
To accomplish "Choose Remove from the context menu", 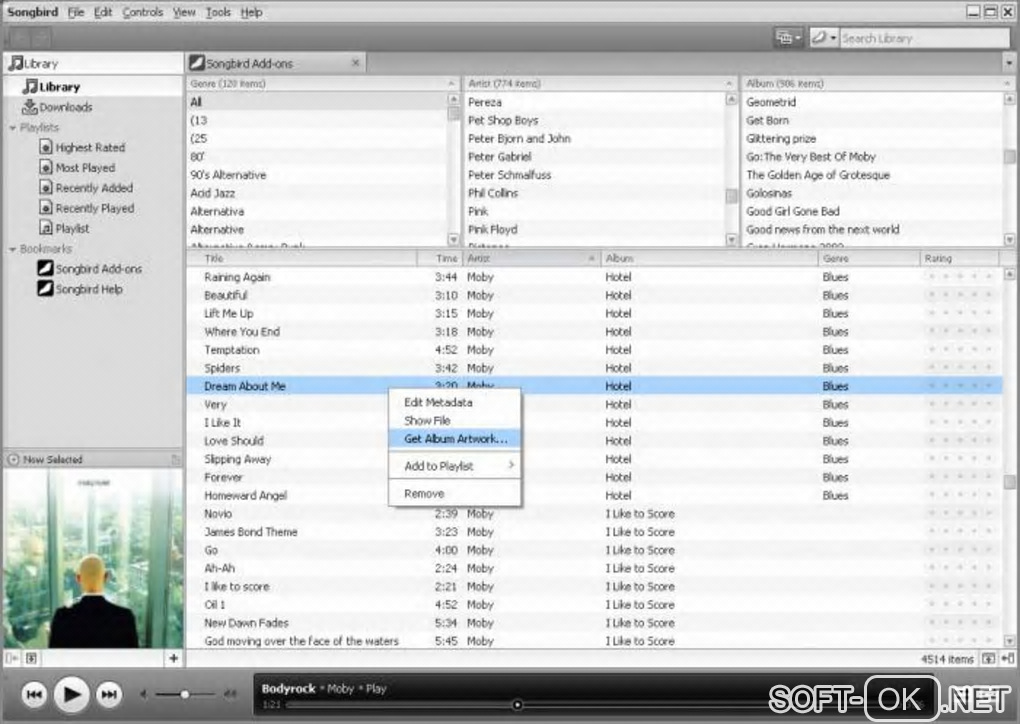I will [x=455, y=493].
